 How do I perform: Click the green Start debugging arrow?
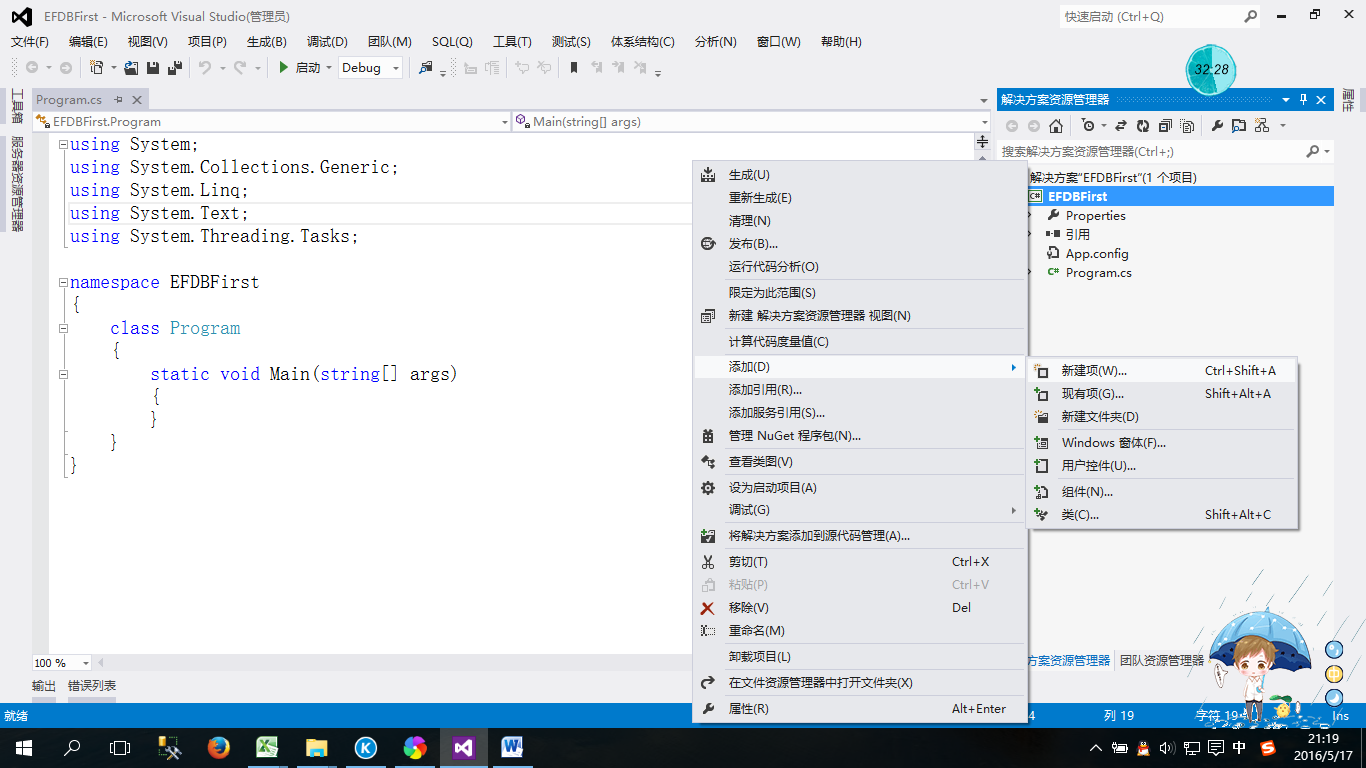point(284,67)
